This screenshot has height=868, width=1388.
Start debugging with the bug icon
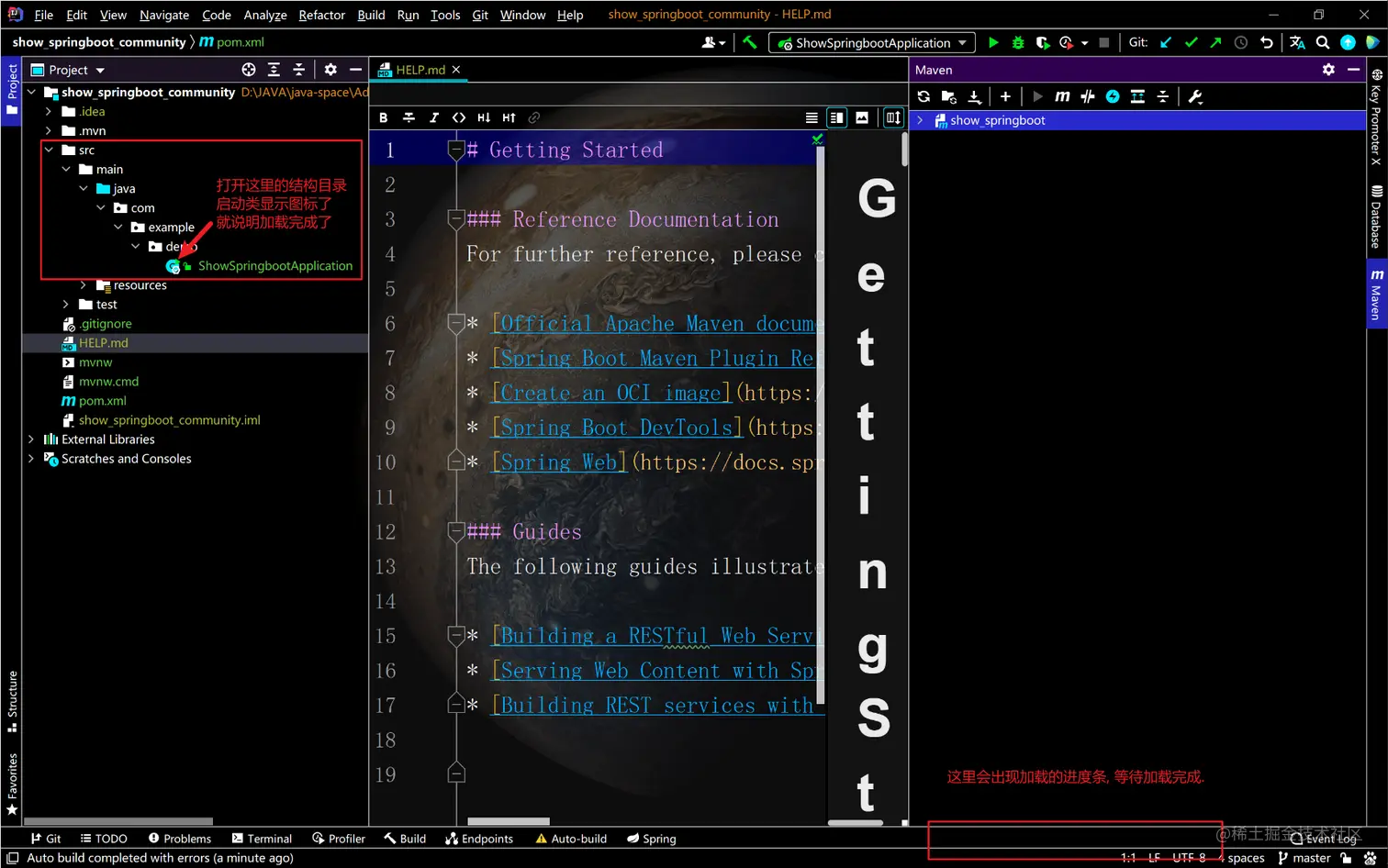click(x=1018, y=42)
